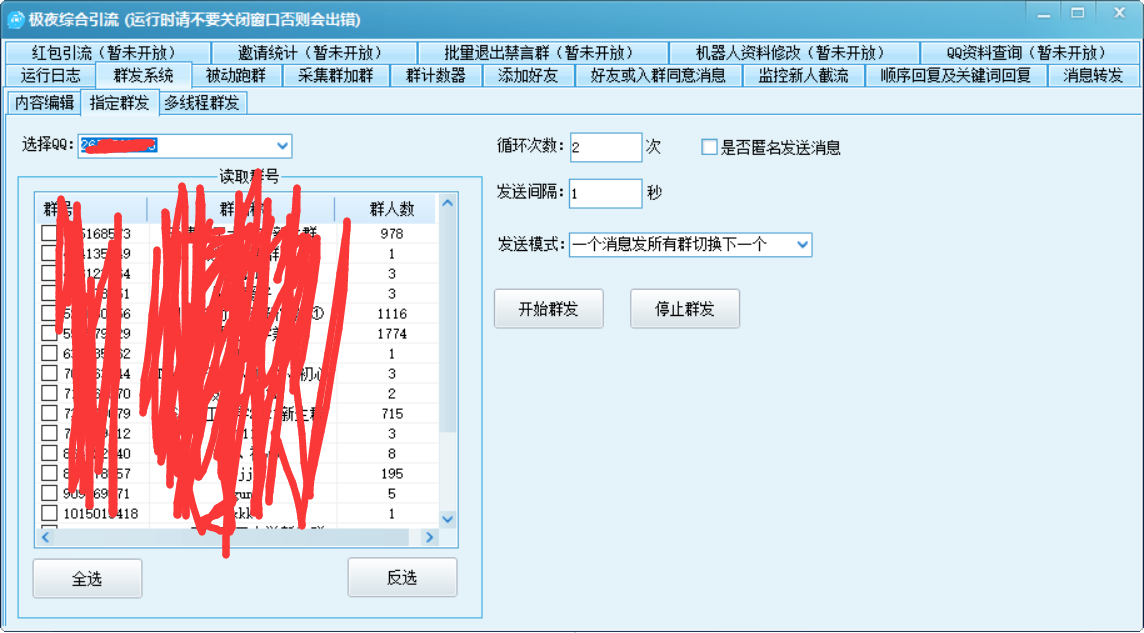
Task: Go to the 采集群加群 tab
Action: [x=335, y=75]
